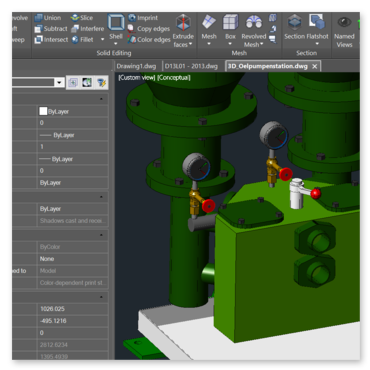The height and width of the screenshot is (370, 370).
Task: Click the 1395.4939 value
Action: [73, 356]
